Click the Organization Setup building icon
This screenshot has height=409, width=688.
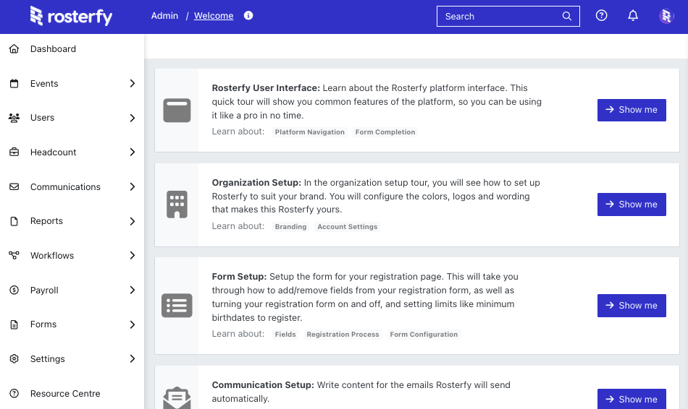pos(177,204)
